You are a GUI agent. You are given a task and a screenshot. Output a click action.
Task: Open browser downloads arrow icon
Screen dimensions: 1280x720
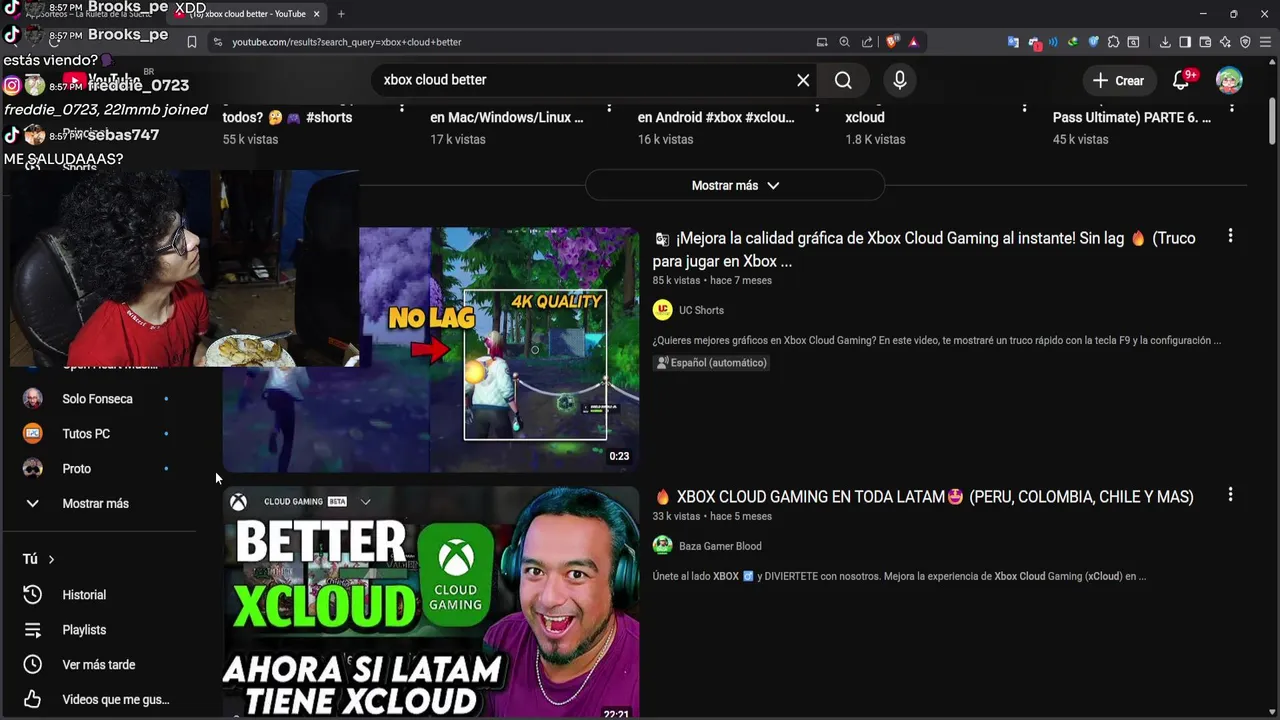pyautogui.click(x=1165, y=42)
